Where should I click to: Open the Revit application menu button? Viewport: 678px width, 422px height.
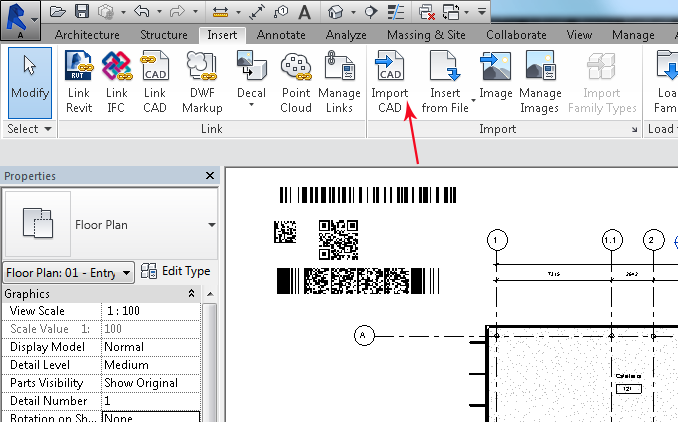(20, 20)
